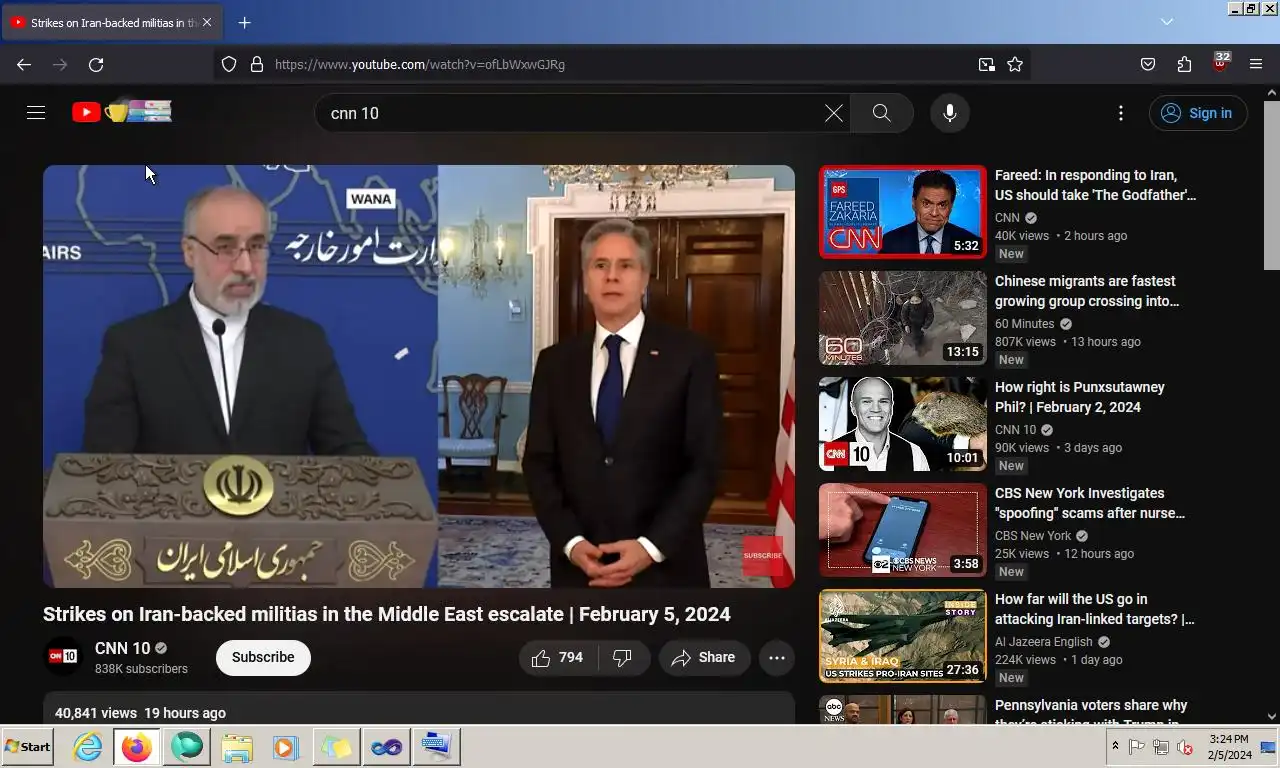
Task: Launch Internet Explorer from taskbar
Action: pos(88,747)
